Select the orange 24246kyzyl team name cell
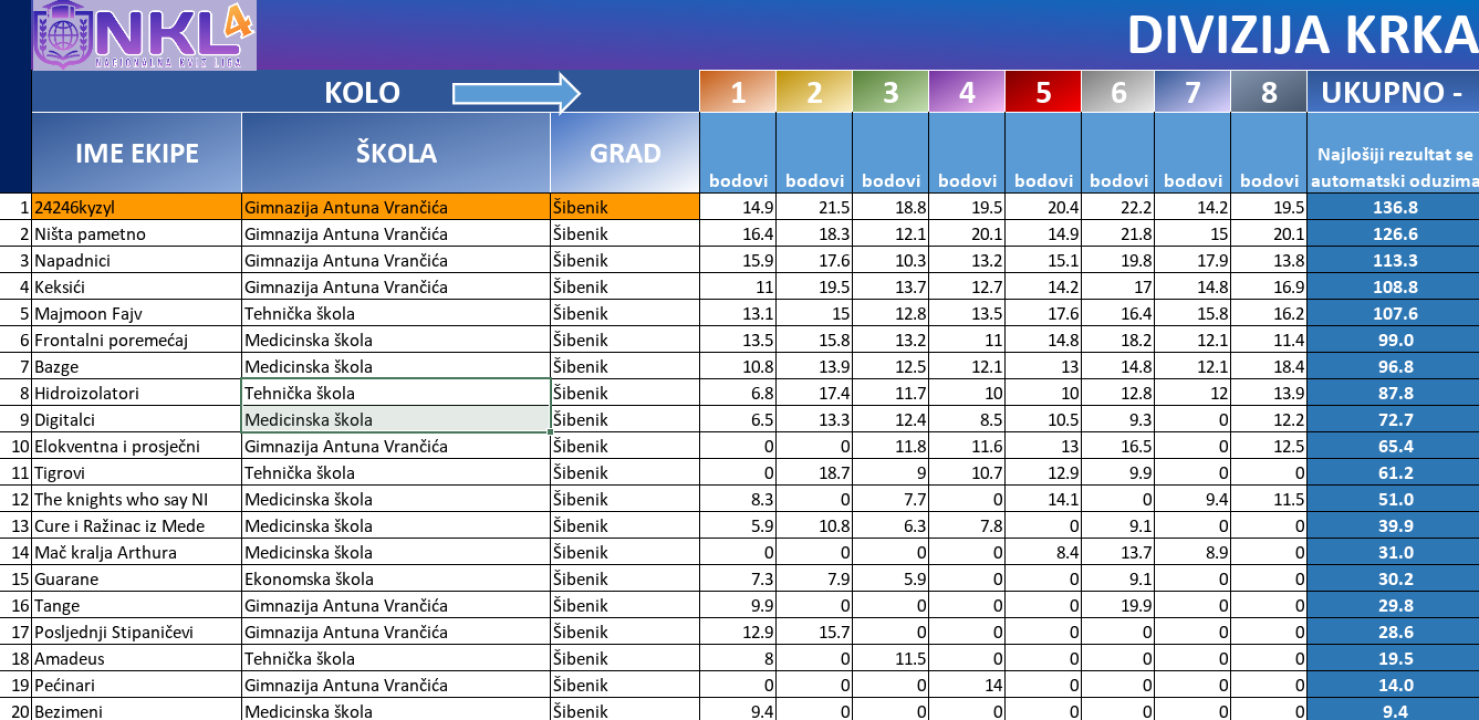1479x720 pixels. 137,207
